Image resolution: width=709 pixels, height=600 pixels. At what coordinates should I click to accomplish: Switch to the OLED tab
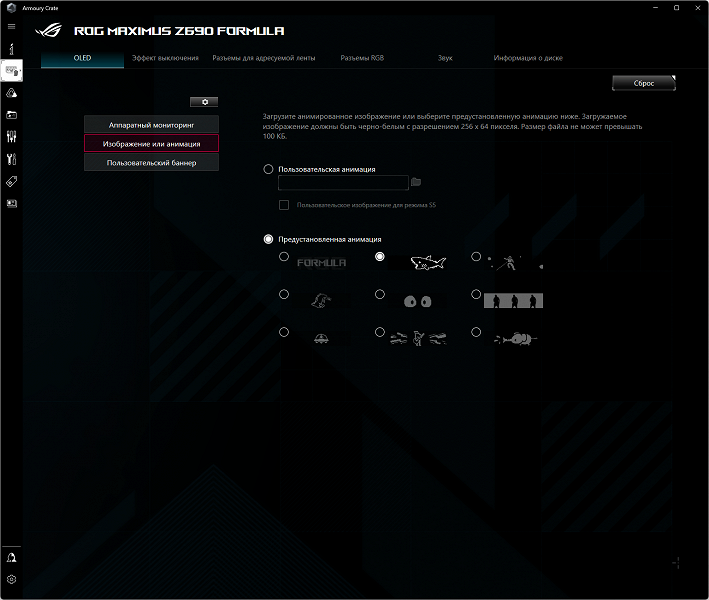click(x=82, y=58)
